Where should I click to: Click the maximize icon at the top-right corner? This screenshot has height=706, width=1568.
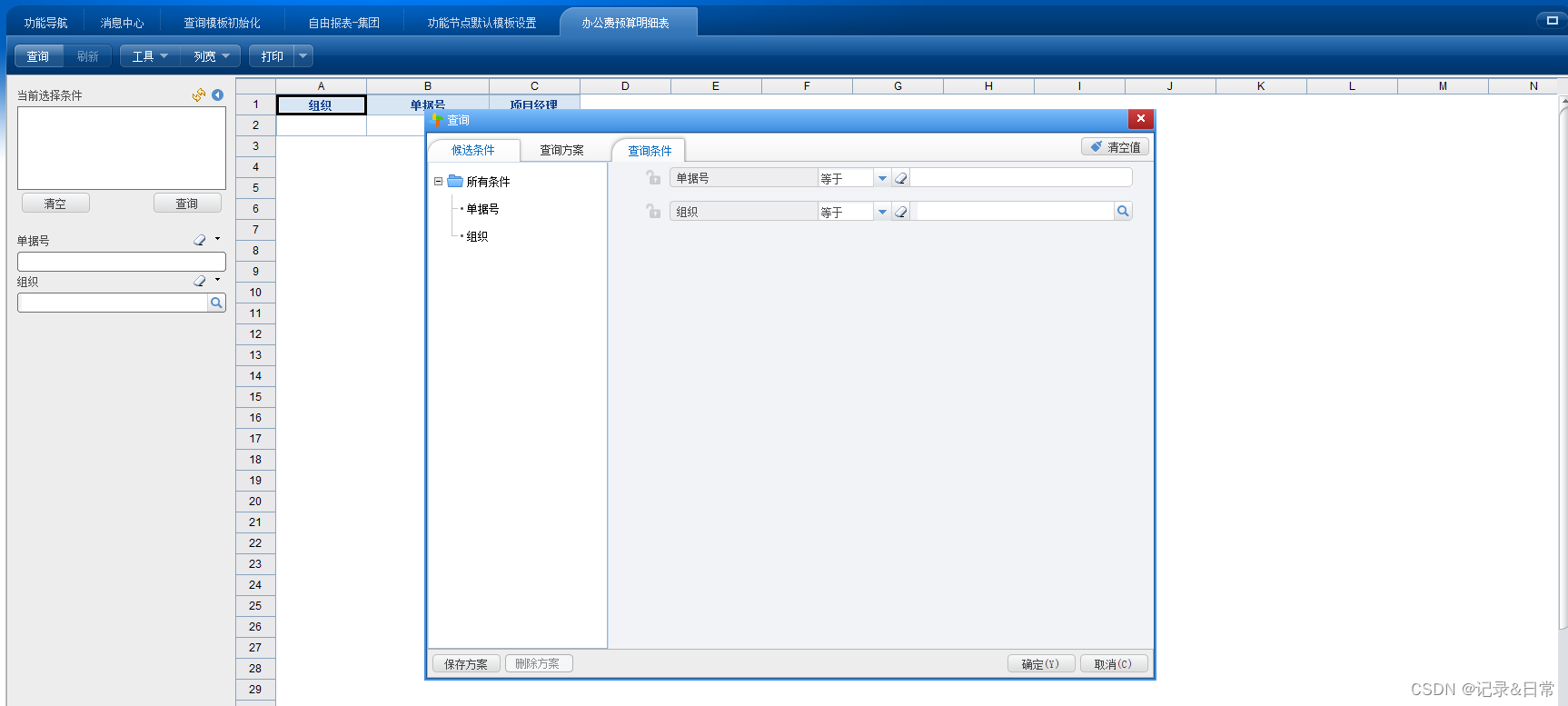tap(1552, 20)
